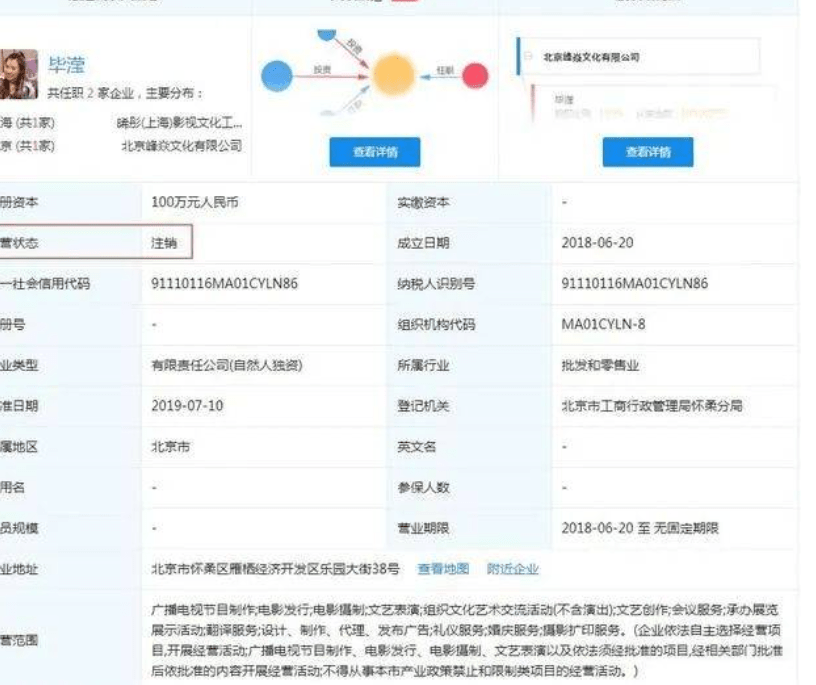Viewport: 816px width, 685px height.
Task: Open the 晞影(上海)影视文化 company link
Action: [x=180, y=122]
